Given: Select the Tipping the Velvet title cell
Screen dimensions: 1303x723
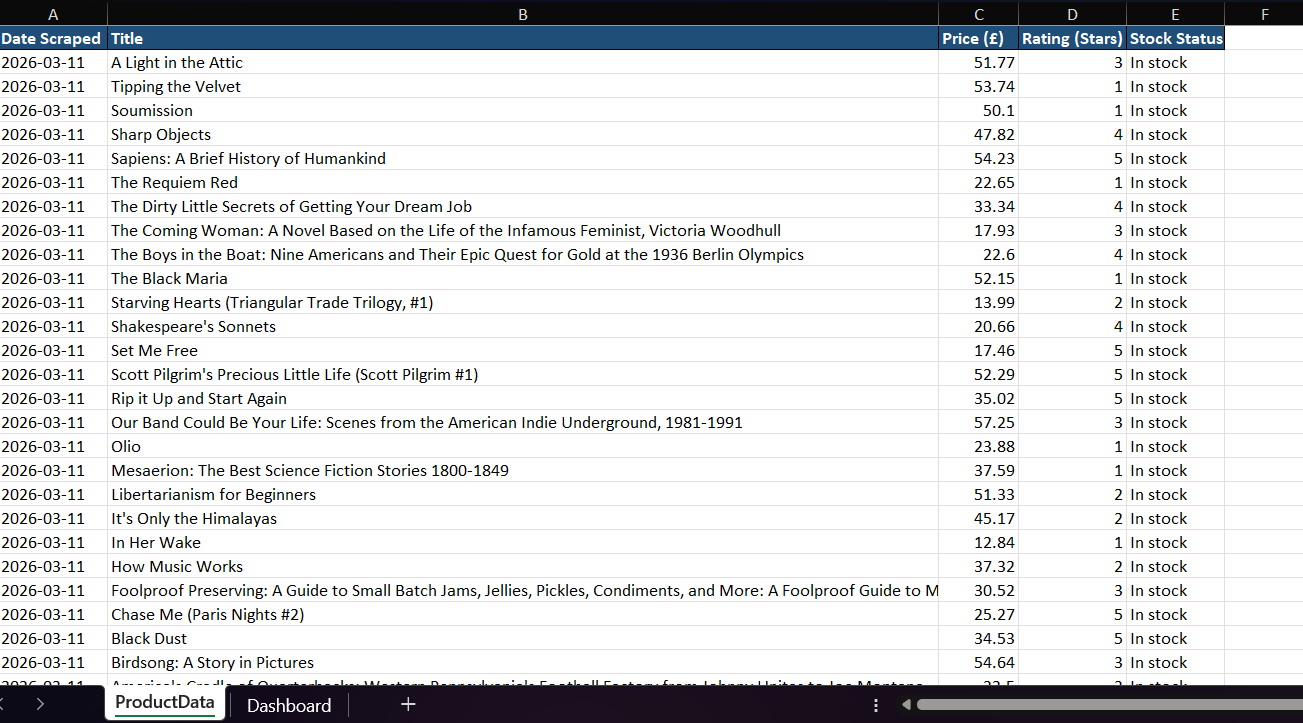Looking at the screenshot, I should [x=523, y=86].
